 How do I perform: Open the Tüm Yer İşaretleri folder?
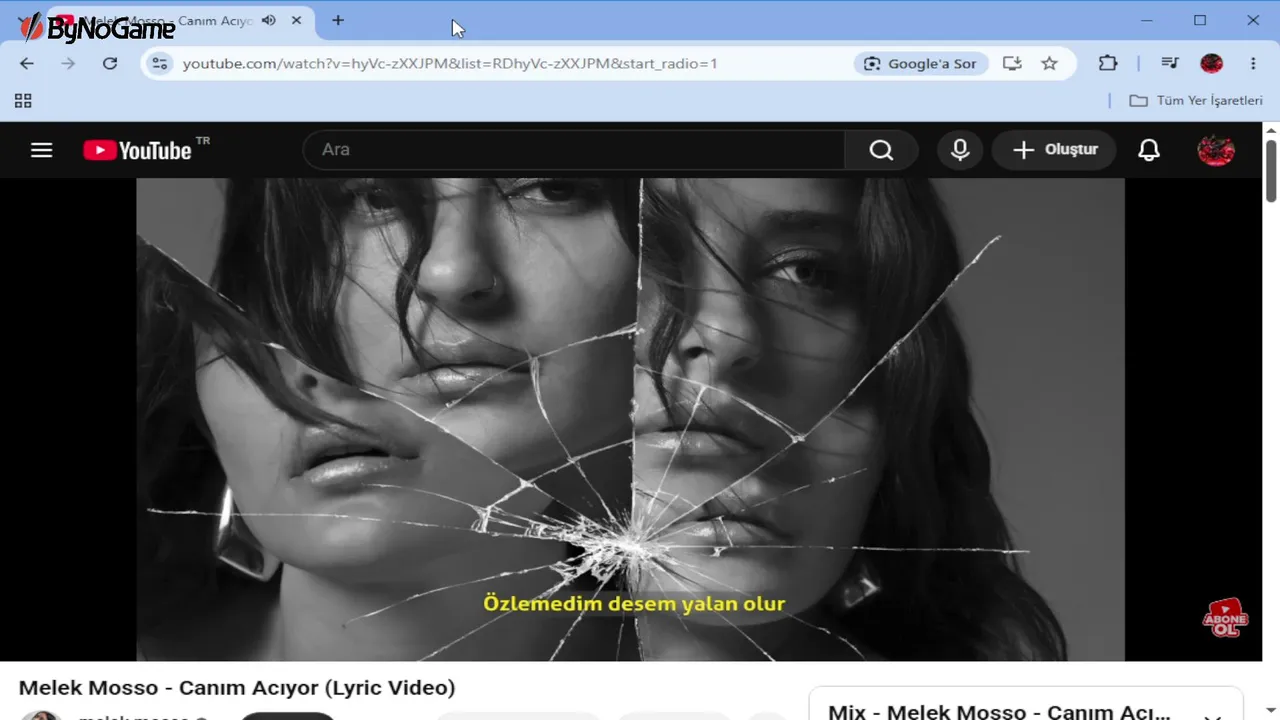pos(1196,100)
